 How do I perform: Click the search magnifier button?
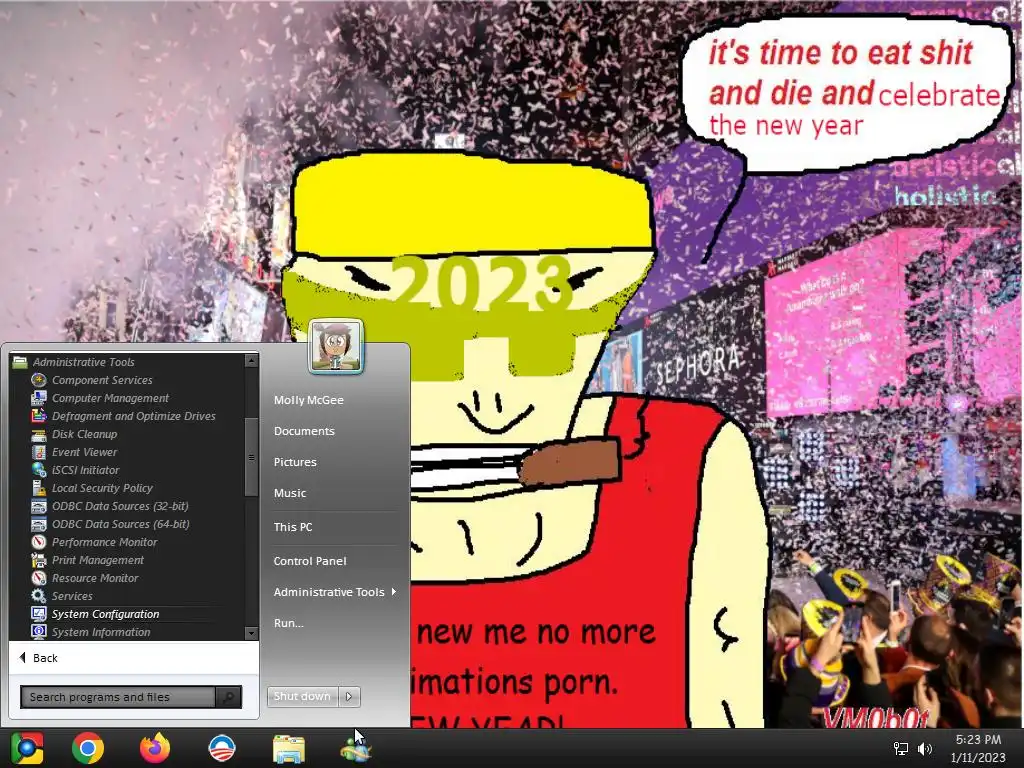coord(229,697)
